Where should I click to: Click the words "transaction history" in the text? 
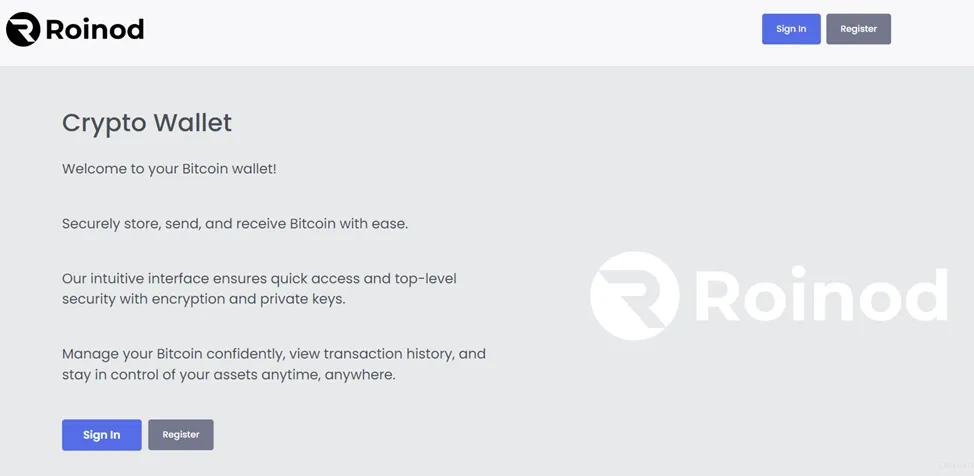(388, 354)
